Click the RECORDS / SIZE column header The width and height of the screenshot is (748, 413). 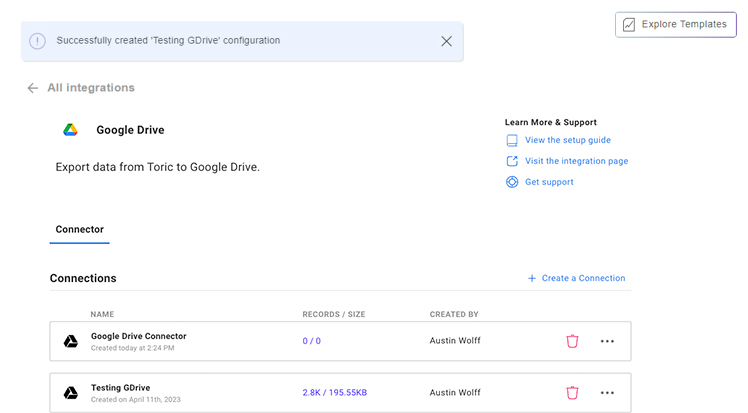tap(333, 314)
